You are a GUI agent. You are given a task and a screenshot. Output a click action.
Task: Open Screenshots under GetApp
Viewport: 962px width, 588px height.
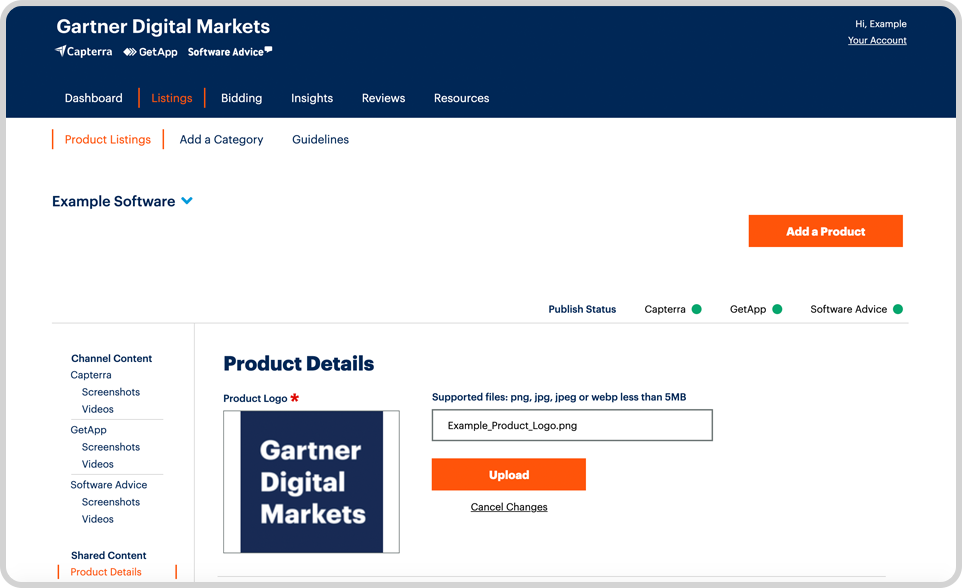[x=110, y=447]
